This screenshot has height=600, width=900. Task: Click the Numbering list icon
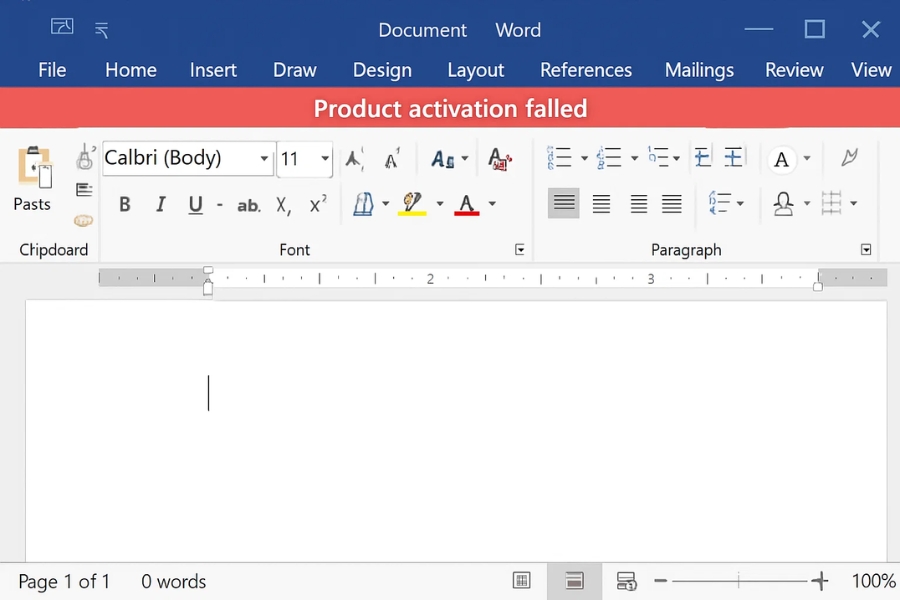point(609,157)
